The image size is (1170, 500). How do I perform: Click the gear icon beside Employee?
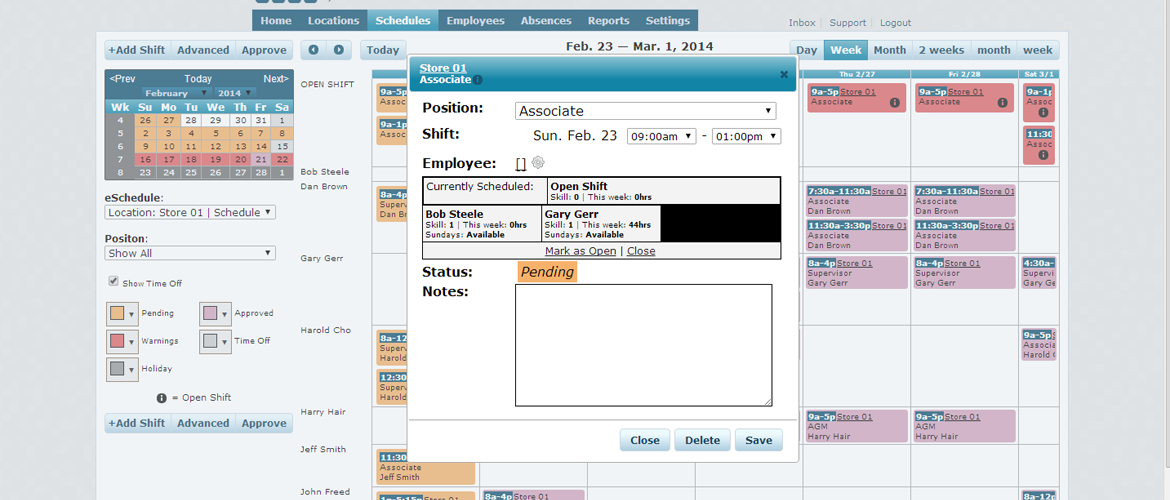coord(538,163)
